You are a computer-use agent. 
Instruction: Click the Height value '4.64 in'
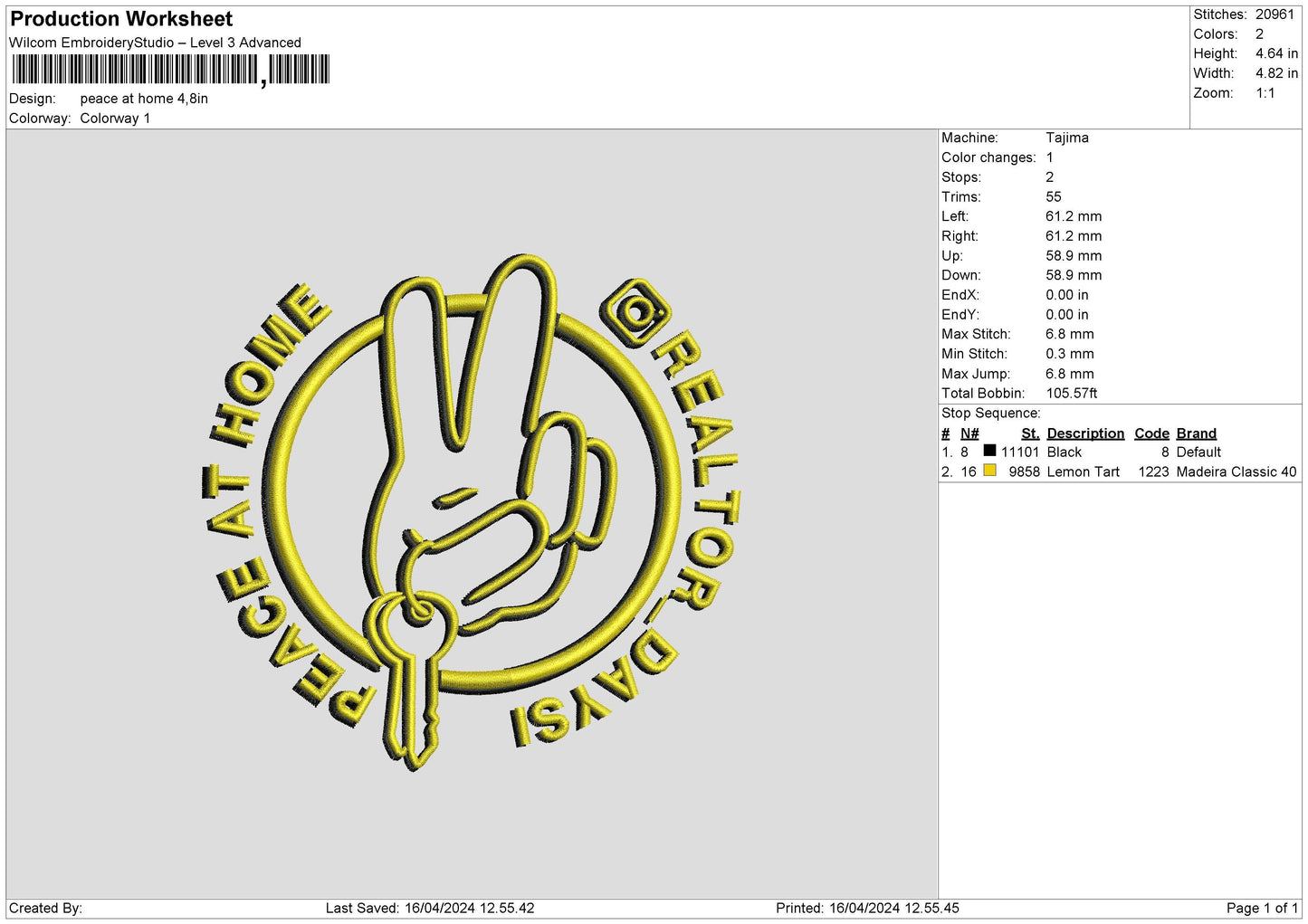point(1276,54)
